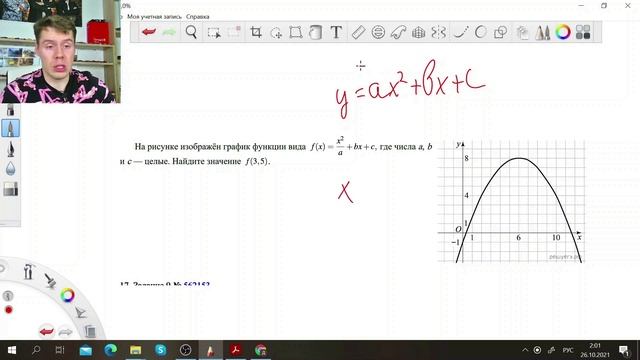This screenshot has width=640, height=360.
Task: Open File Explorer from taskbar
Action: point(135,350)
